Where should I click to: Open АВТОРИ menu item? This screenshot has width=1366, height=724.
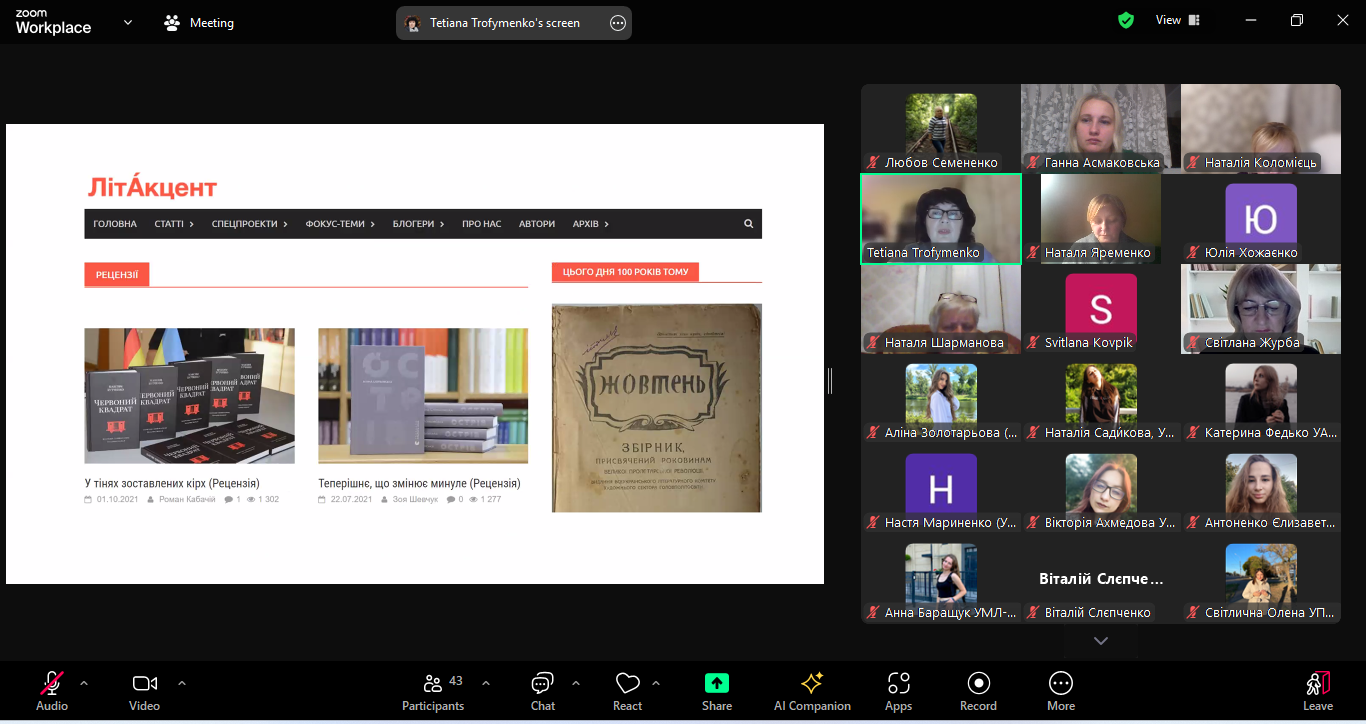pyautogui.click(x=537, y=224)
